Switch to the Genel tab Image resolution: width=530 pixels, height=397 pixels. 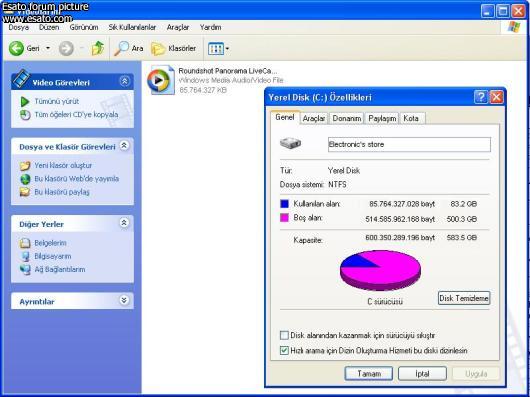(285, 117)
